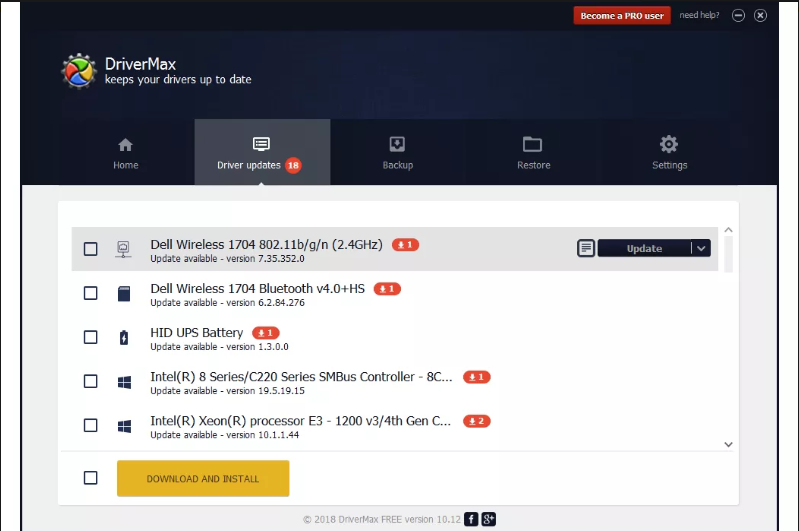The width and height of the screenshot is (799, 531).
Task: Click the red 2 badge on Intel Xeon row
Action: [x=476, y=421]
